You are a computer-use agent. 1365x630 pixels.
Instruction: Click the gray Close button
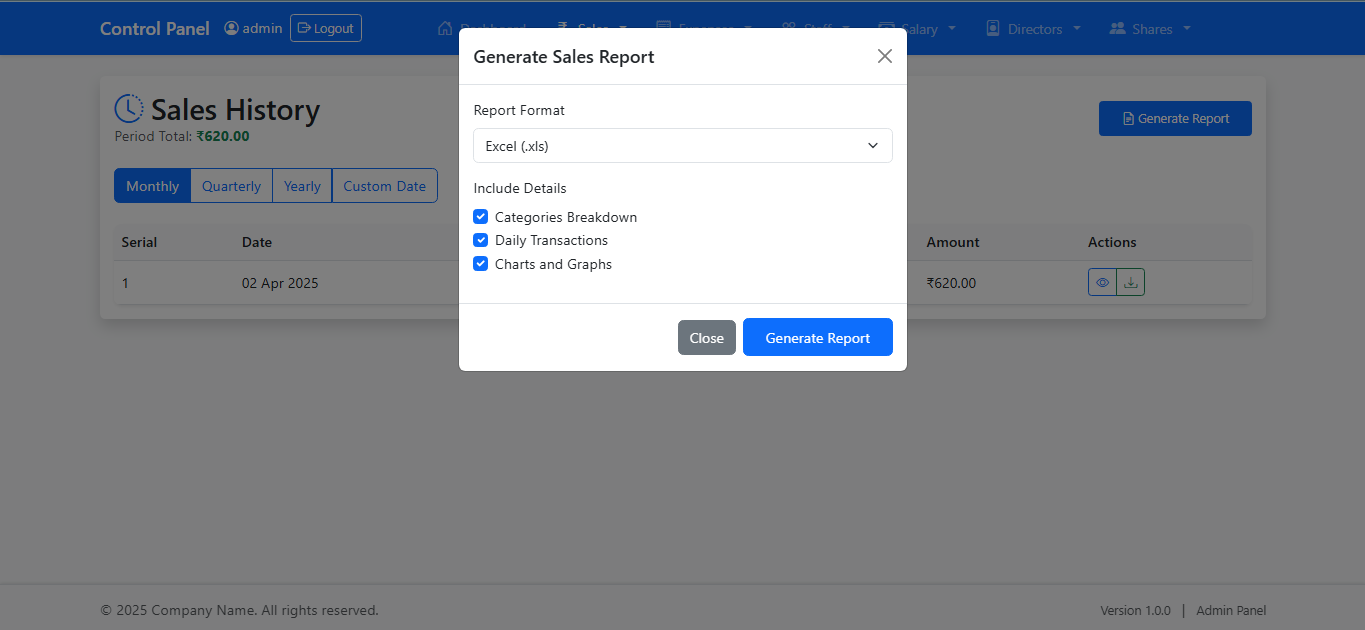(706, 338)
